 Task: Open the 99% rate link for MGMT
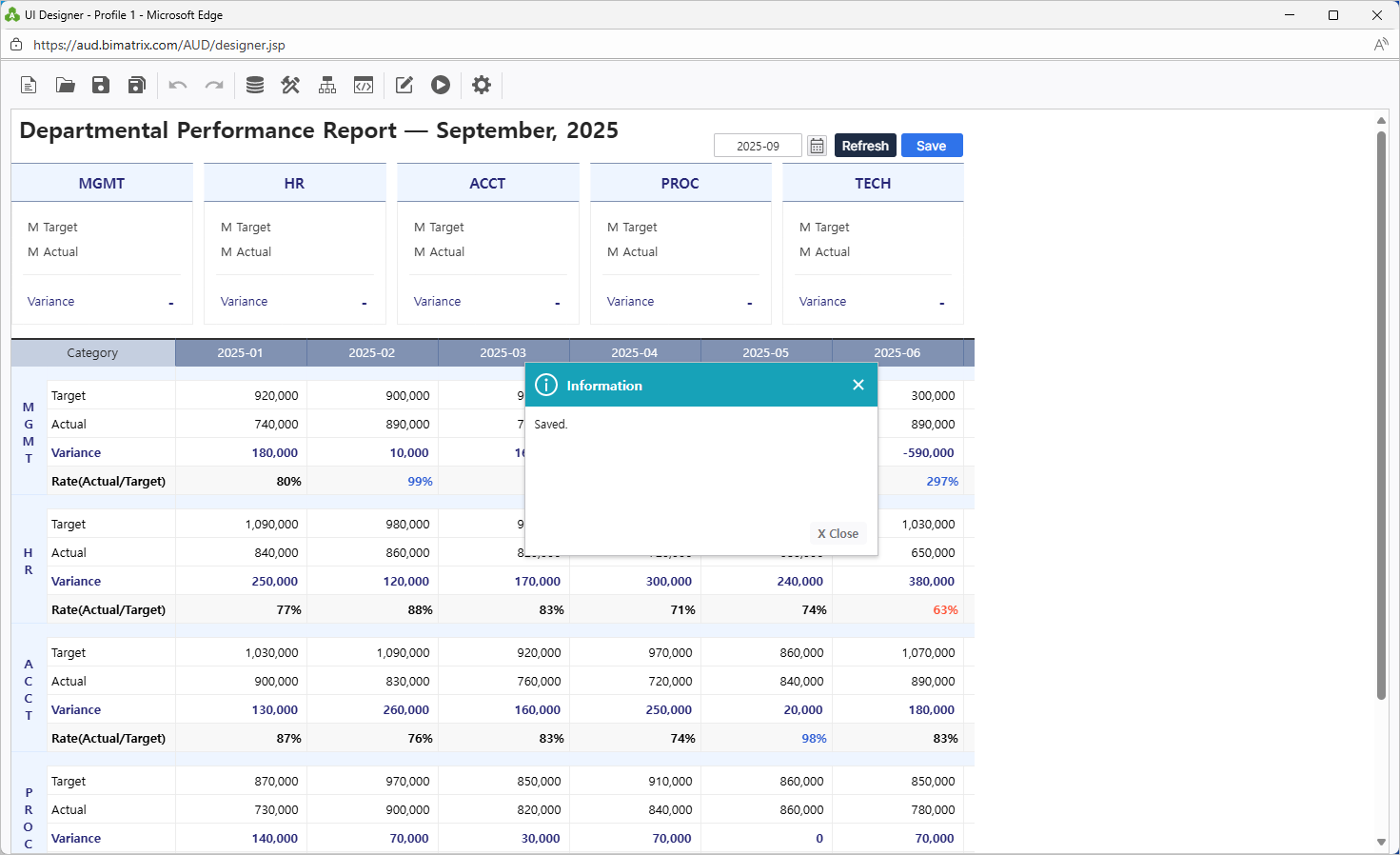420,481
